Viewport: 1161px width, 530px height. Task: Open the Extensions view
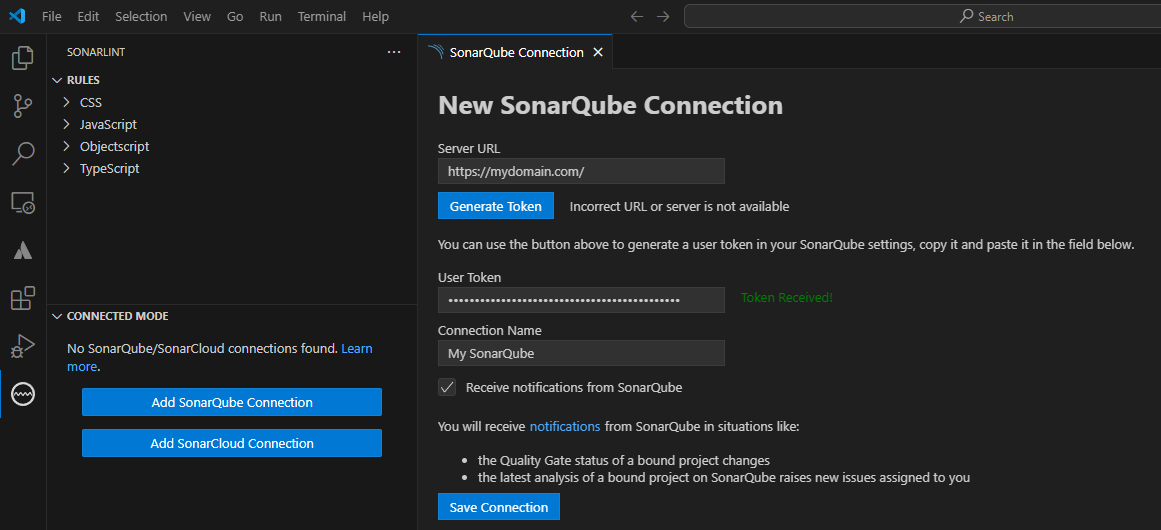23,298
